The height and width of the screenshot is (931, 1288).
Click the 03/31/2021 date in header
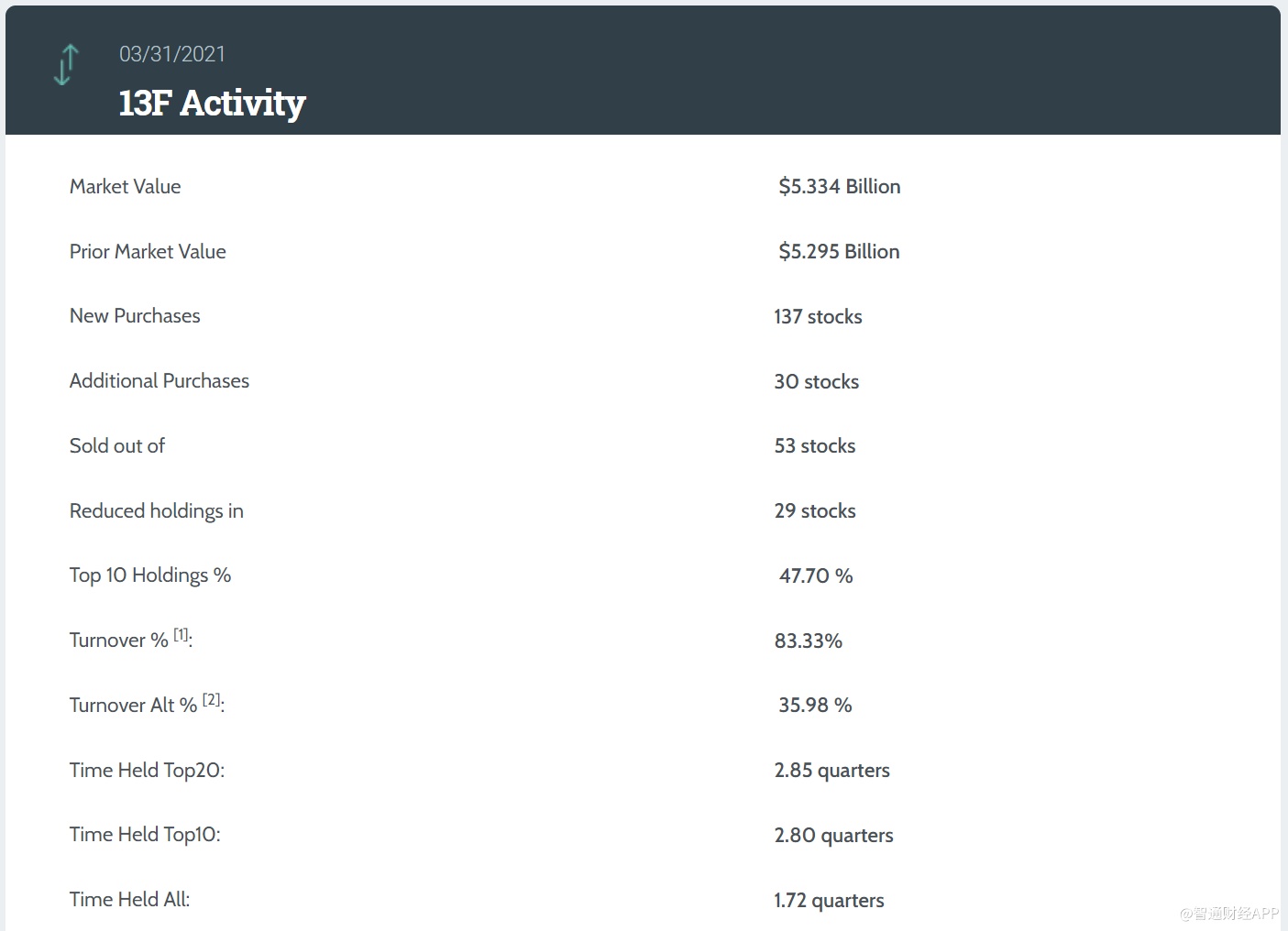click(x=171, y=54)
